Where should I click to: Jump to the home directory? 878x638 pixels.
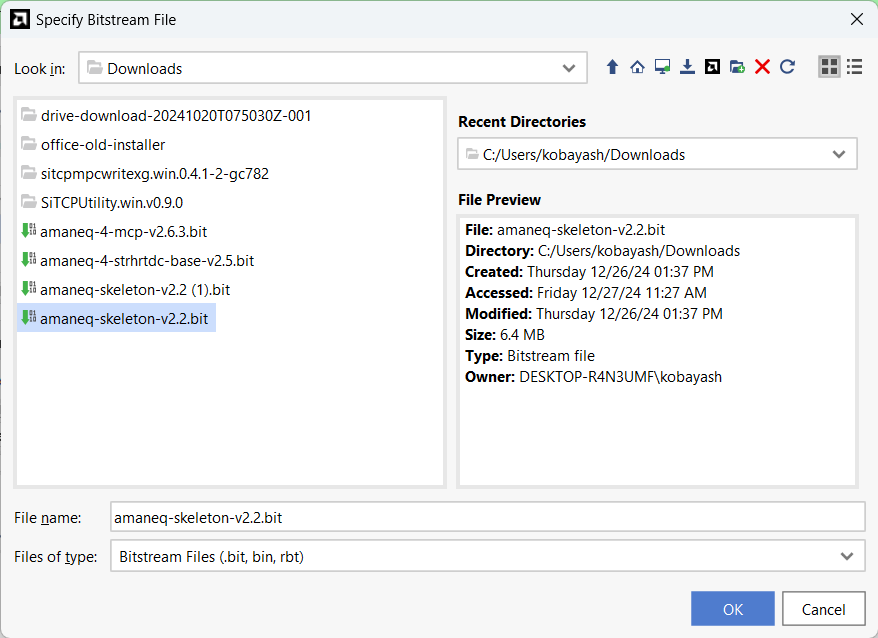tap(637, 67)
